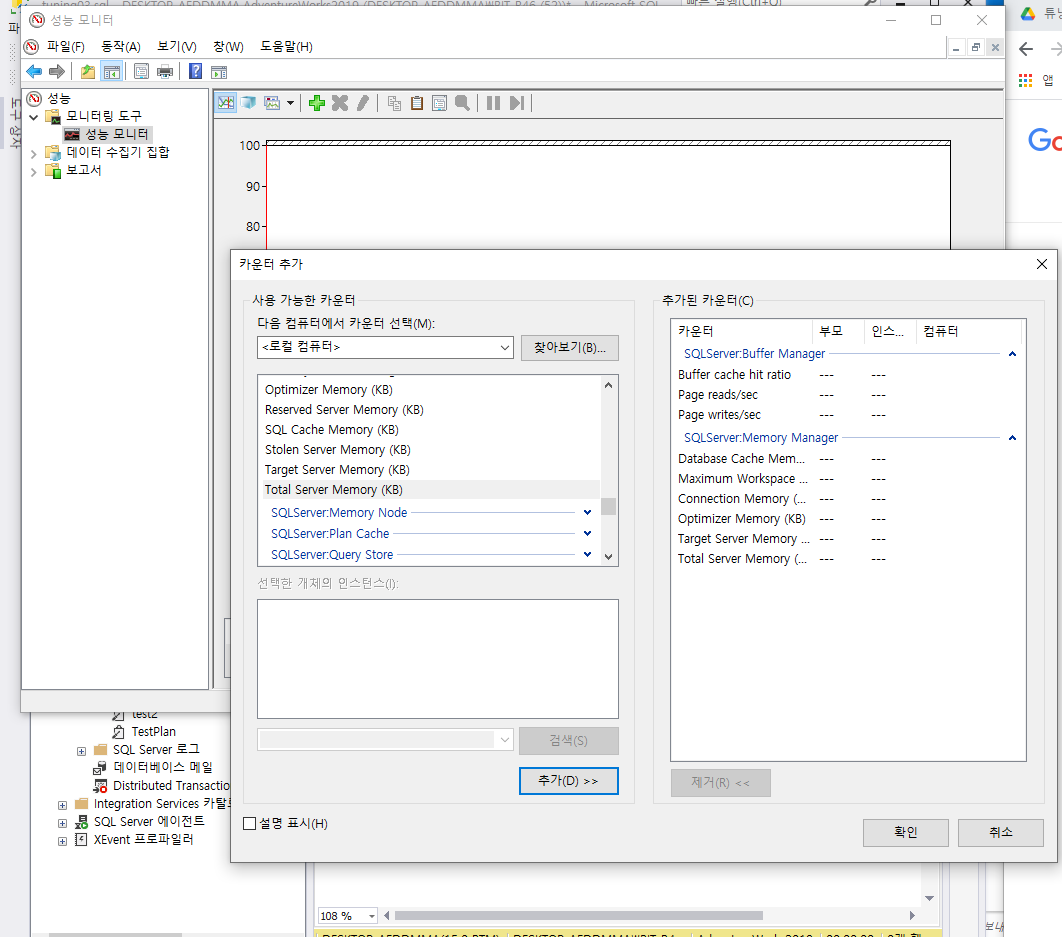
Task: Open help via the blue question mark icon
Action: [x=195, y=71]
